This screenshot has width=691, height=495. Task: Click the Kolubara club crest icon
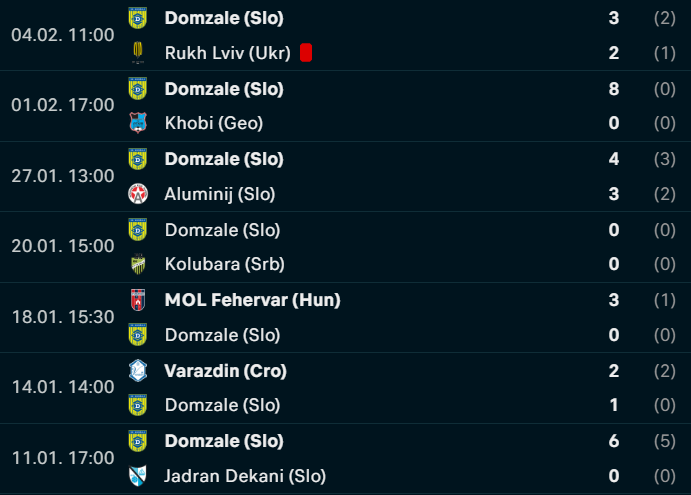click(137, 264)
